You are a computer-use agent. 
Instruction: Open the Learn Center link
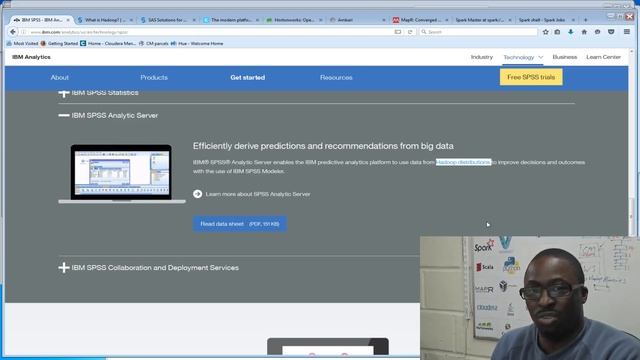pyautogui.click(x=603, y=57)
